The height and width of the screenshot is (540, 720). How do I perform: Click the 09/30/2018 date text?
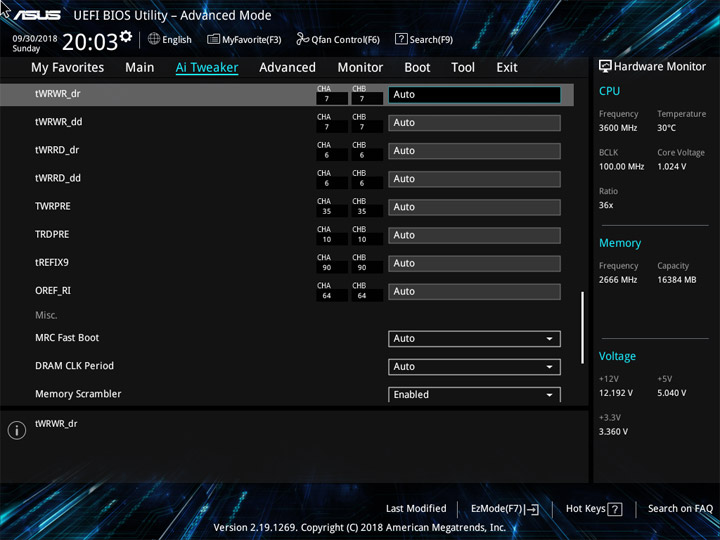[x=35, y=39]
